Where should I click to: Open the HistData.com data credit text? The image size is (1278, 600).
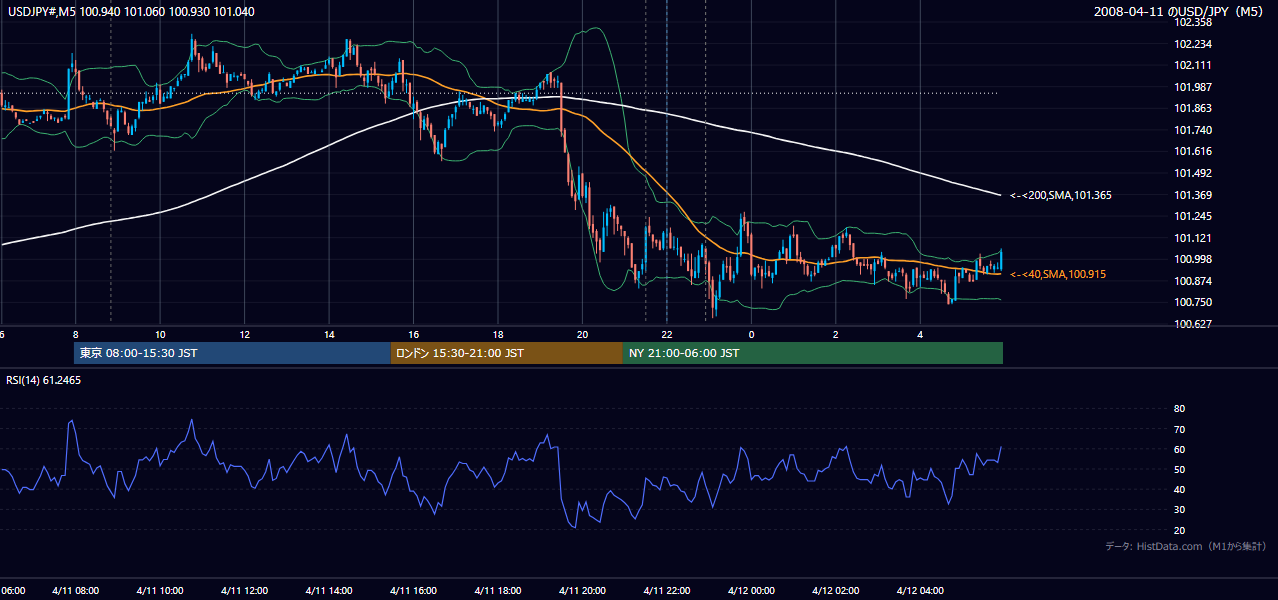click(1186, 546)
